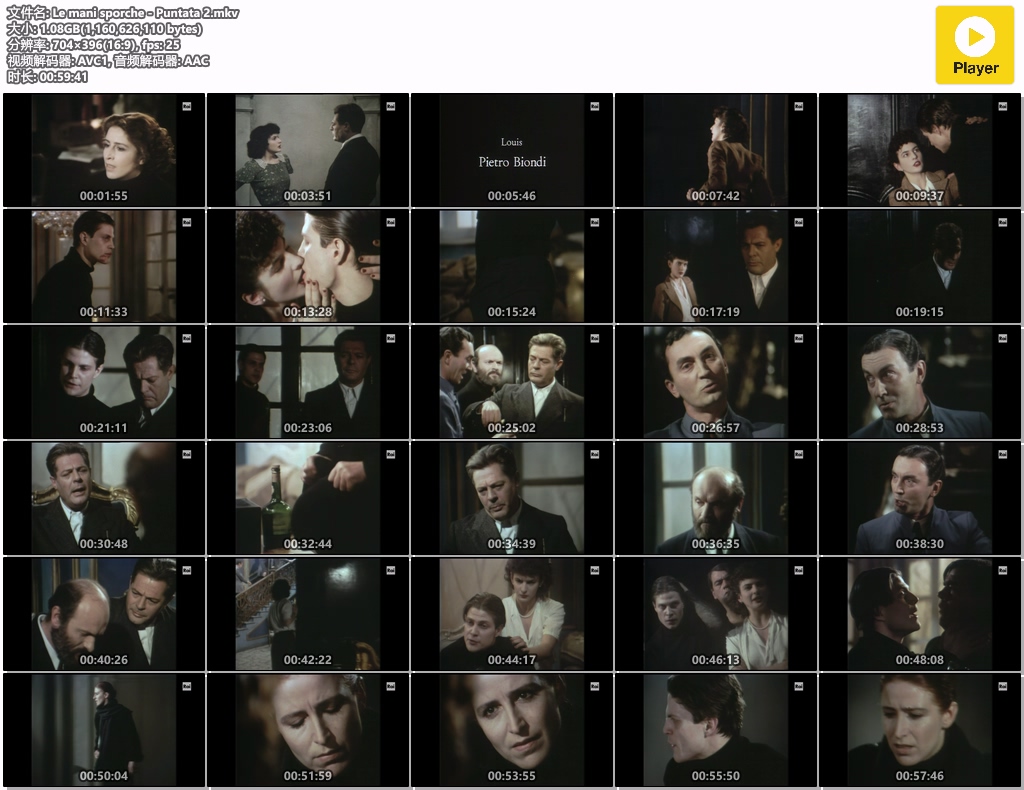Select the green bottle frame at 00:32:44
1024x790 pixels.
(308, 498)
